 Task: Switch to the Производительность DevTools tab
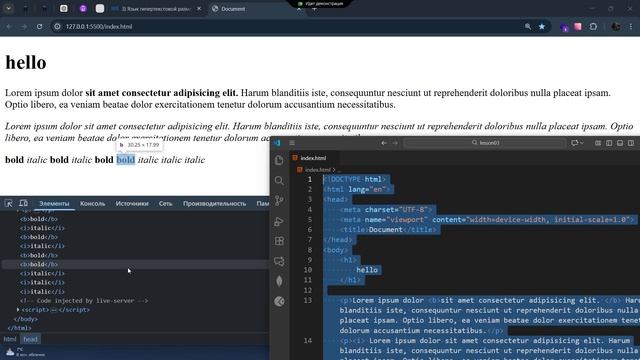[x=214, y=203]
